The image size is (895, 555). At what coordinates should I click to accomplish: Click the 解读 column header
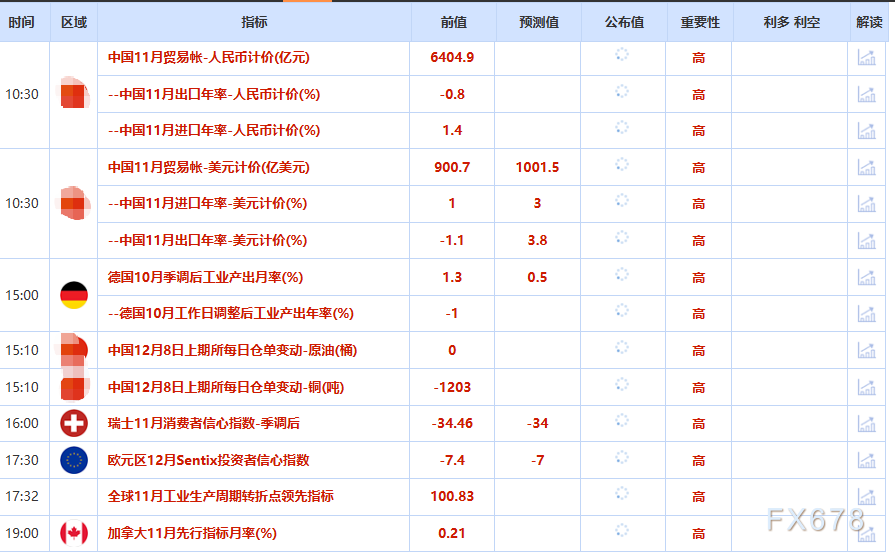pyautogui.click(x=869, y=22)
